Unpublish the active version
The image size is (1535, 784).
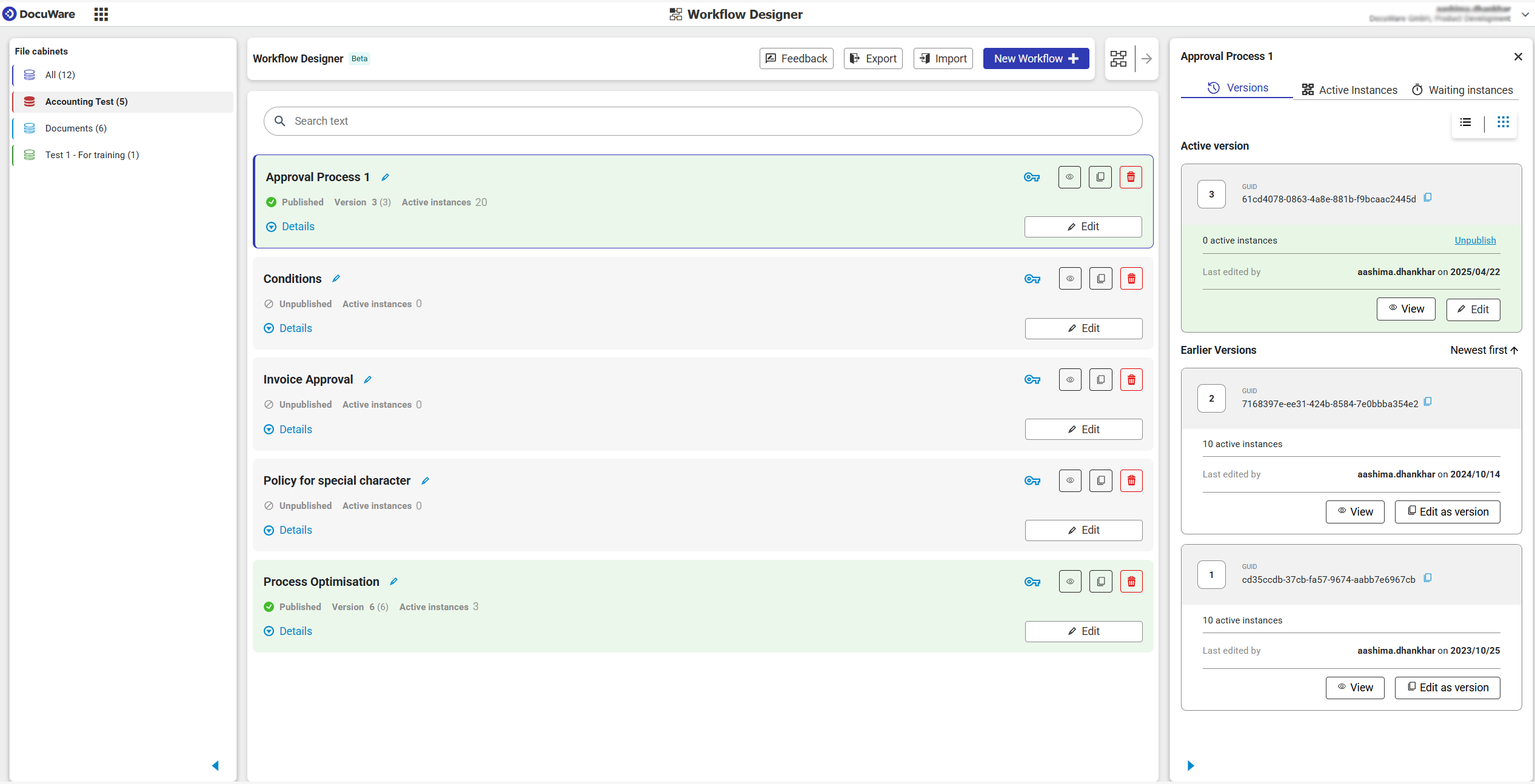[x=1475, y=240]
